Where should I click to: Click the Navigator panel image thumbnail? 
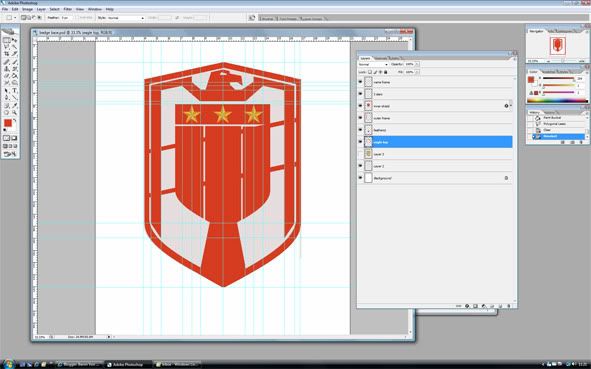pyautogui.click(x=557, y=45)
